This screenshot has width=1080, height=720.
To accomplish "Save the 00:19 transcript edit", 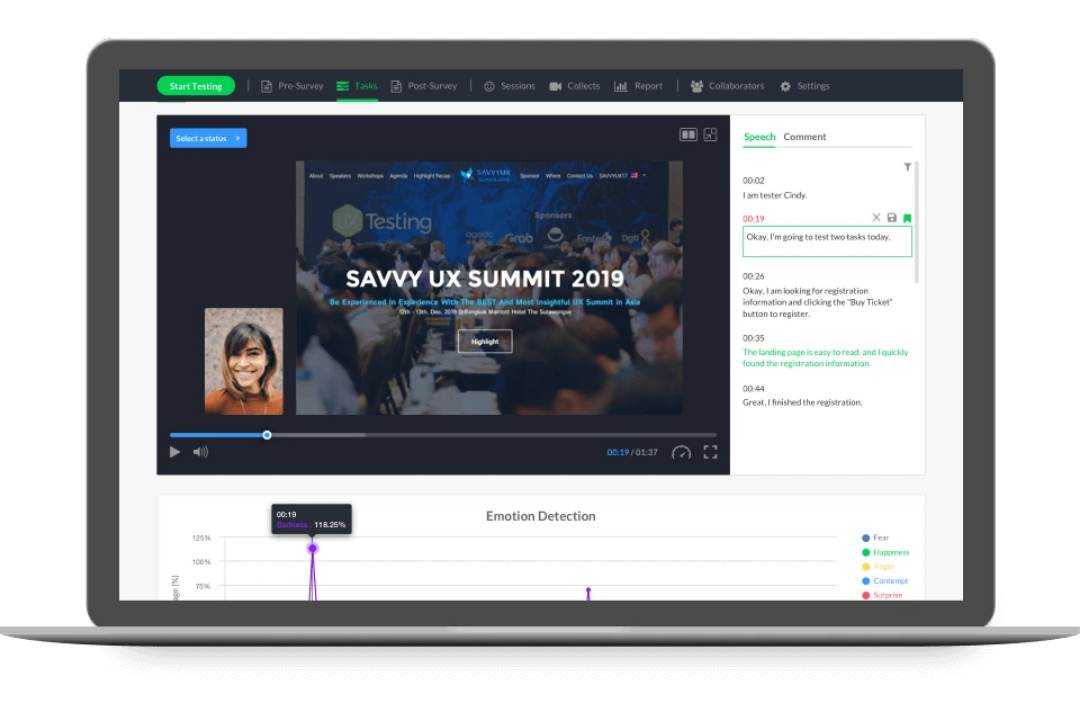I will 892,218.
